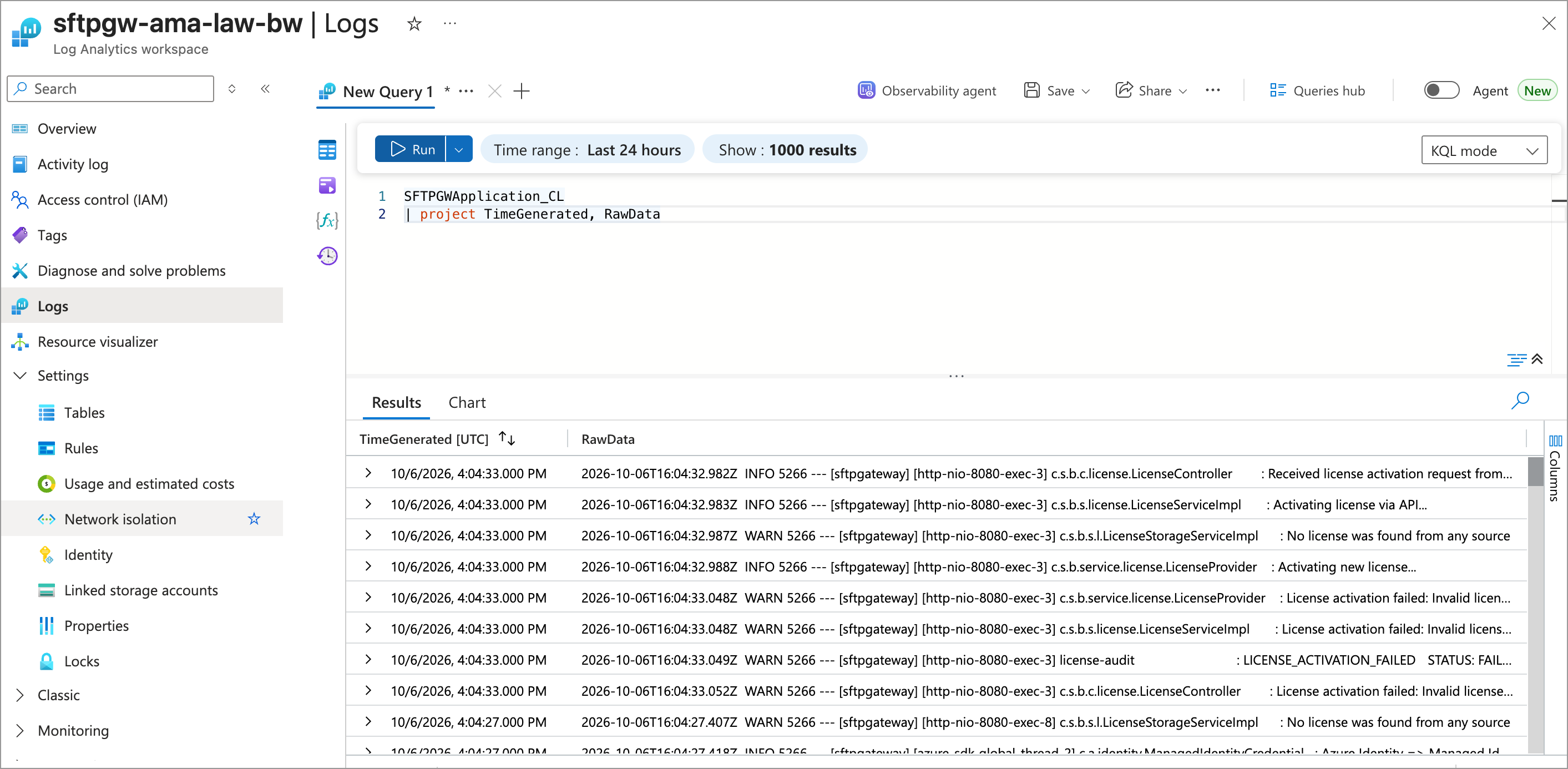Open Observability agent
This screenshot has height=769, width=1568.
927,91
